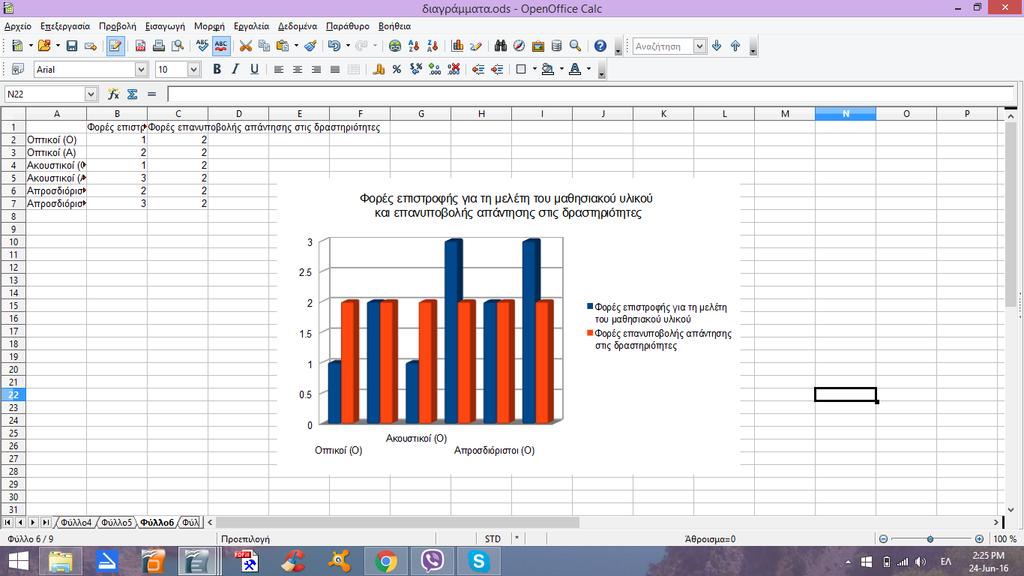The height and width of the screenshot is (576, 1024).
Task: Toggle Underline formatting
Action: point(255,69)
